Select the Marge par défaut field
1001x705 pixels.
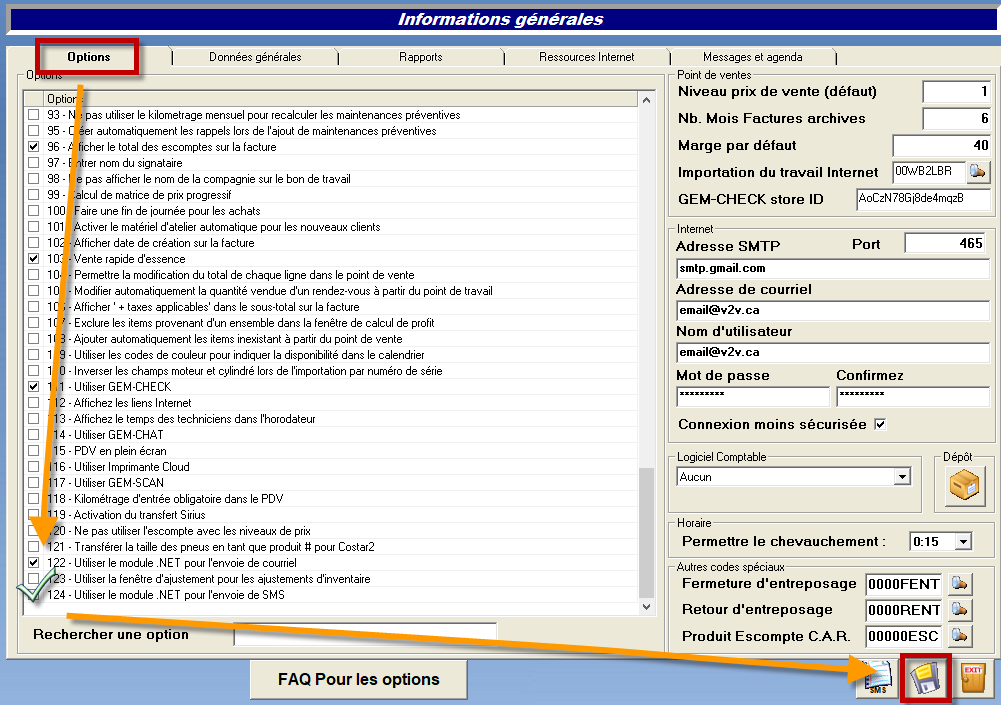(942, 145)
